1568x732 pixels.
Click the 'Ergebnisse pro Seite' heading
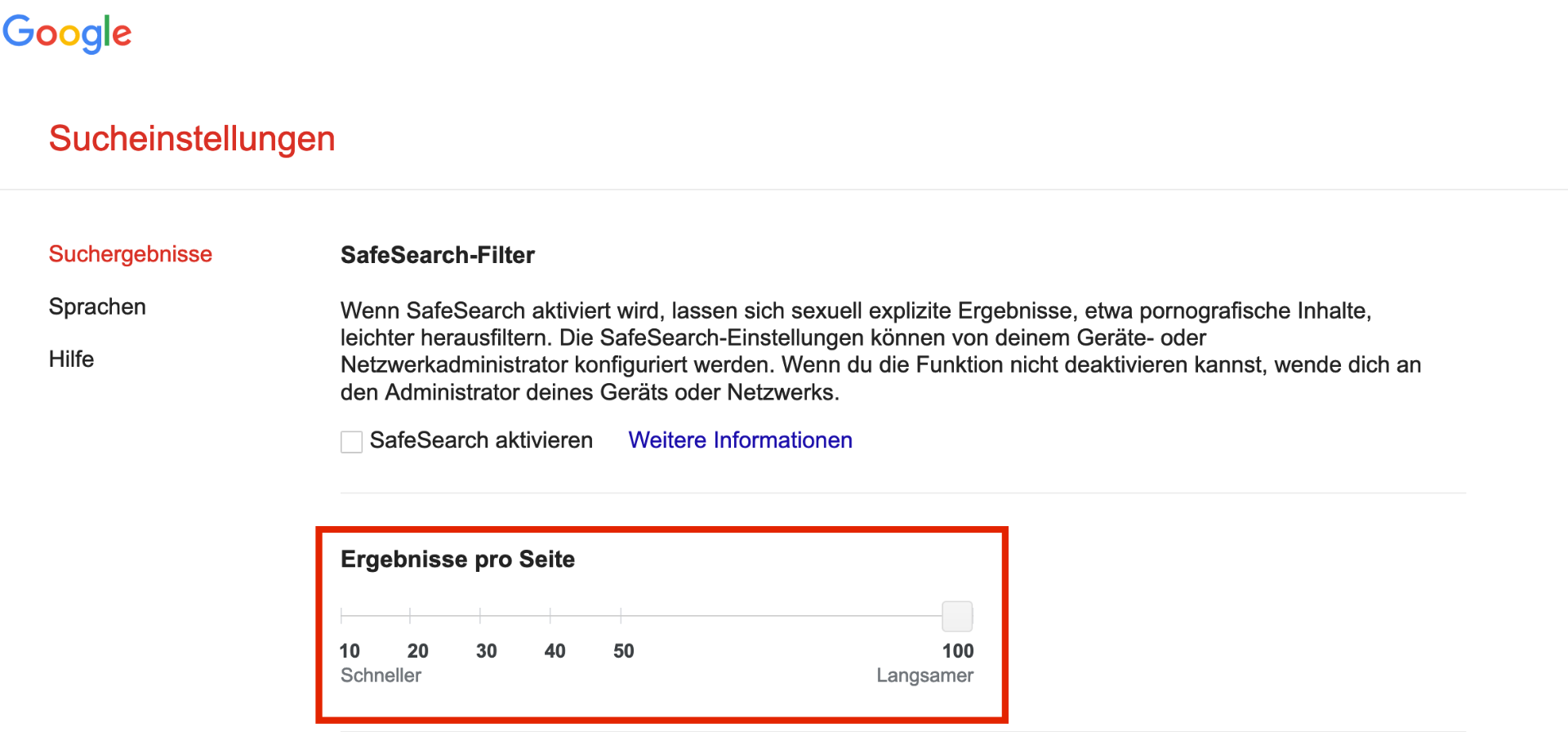457,560
